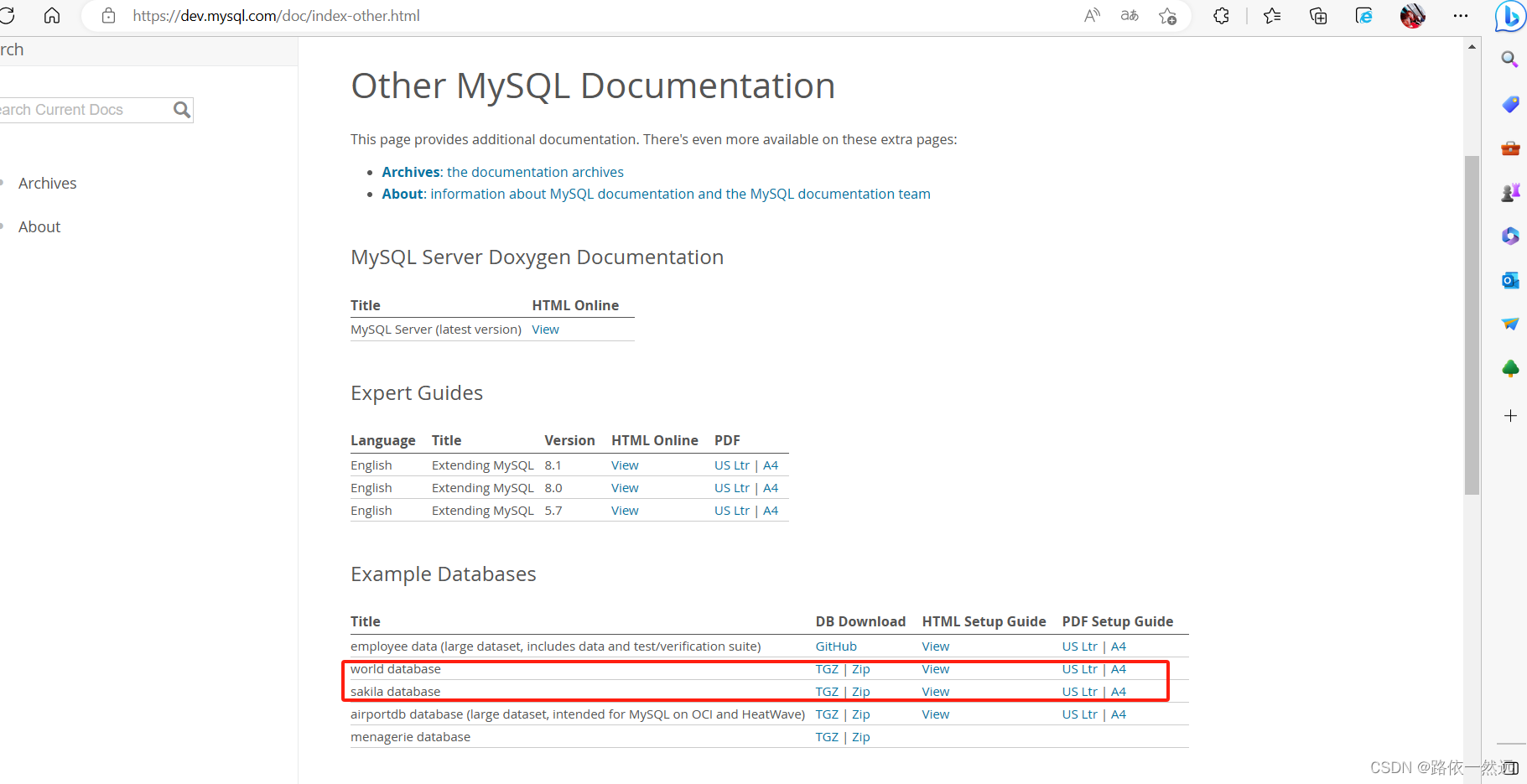1527x784 pixels.
Task: View the sakila database HTML setup guide
Action: pyautogui.click(x=935, y=691)
